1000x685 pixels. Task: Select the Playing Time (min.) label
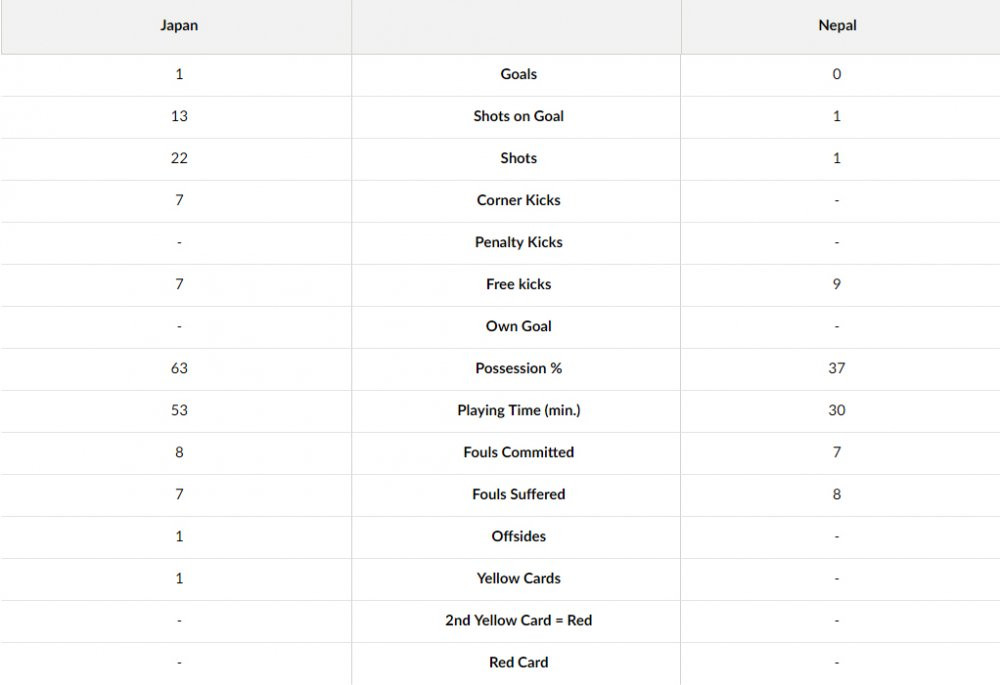[518, 410]
